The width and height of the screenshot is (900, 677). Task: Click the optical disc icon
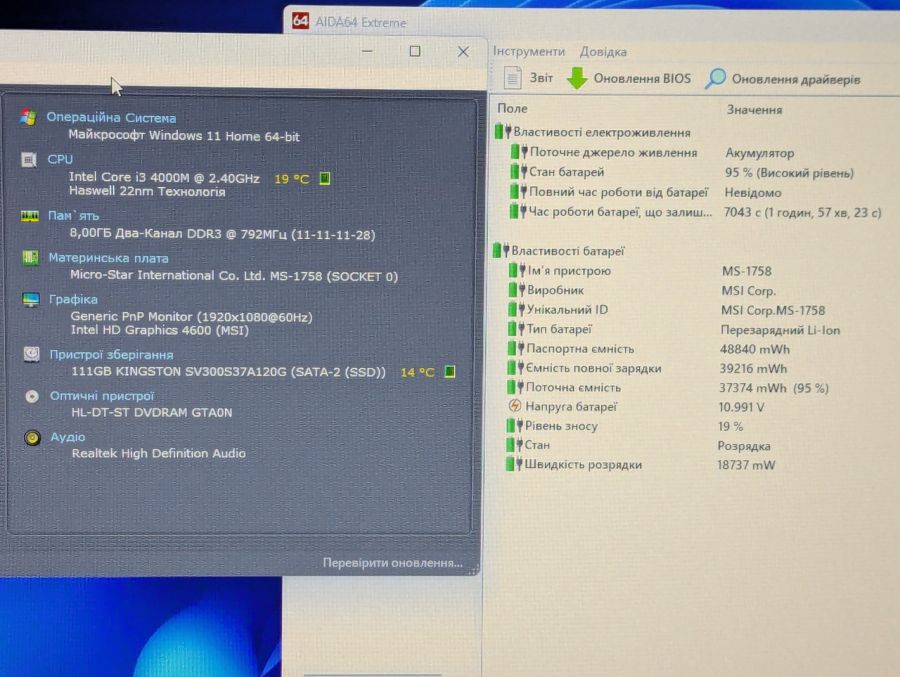[32, 396]
